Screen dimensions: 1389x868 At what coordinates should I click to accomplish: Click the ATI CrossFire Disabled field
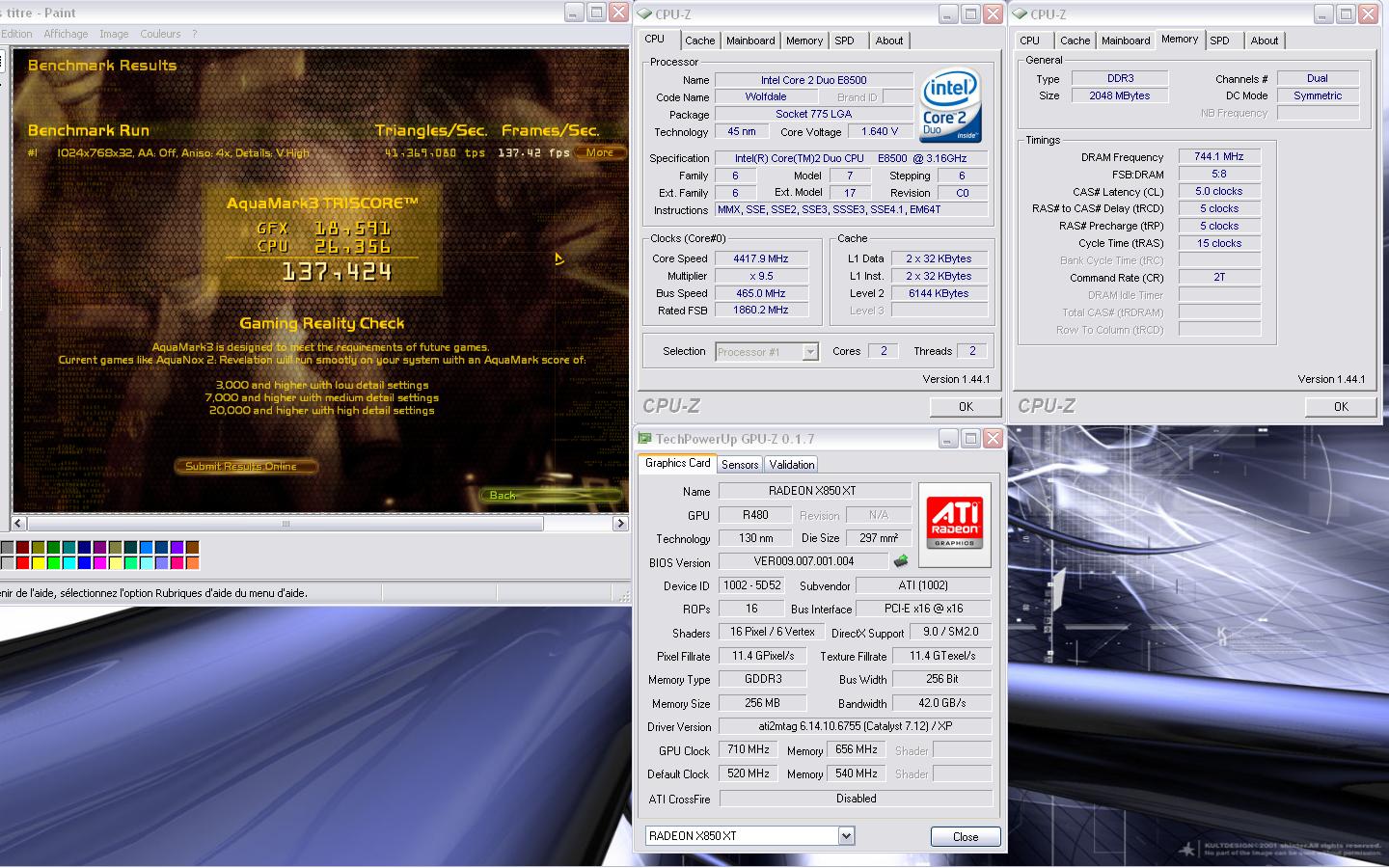856,799
